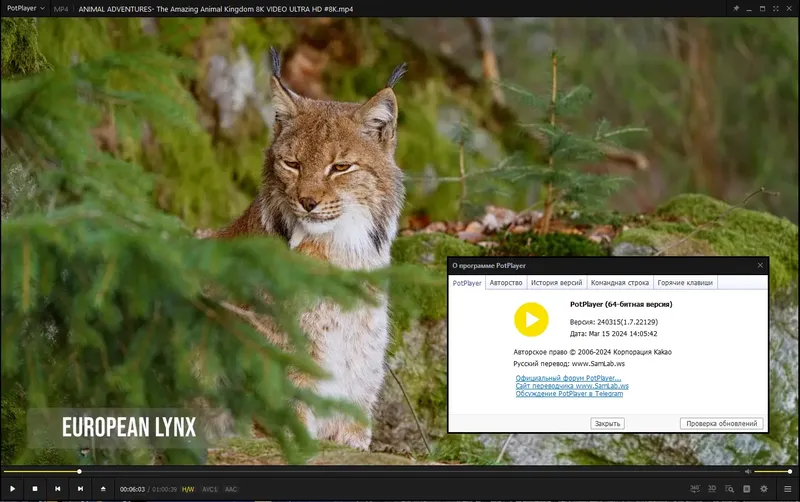Open the control panel gear icon

(x=764, y=489)
